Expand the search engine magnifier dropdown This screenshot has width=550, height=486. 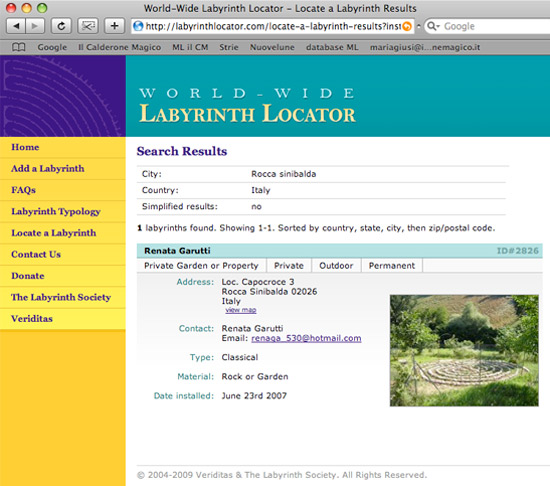pos(433,26)
